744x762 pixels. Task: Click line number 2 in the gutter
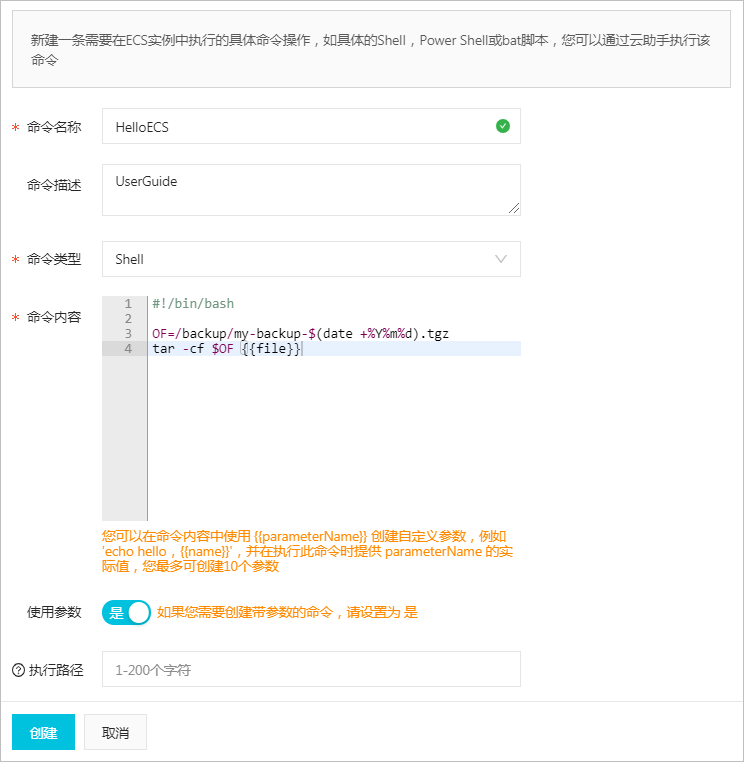coord(128,319)
